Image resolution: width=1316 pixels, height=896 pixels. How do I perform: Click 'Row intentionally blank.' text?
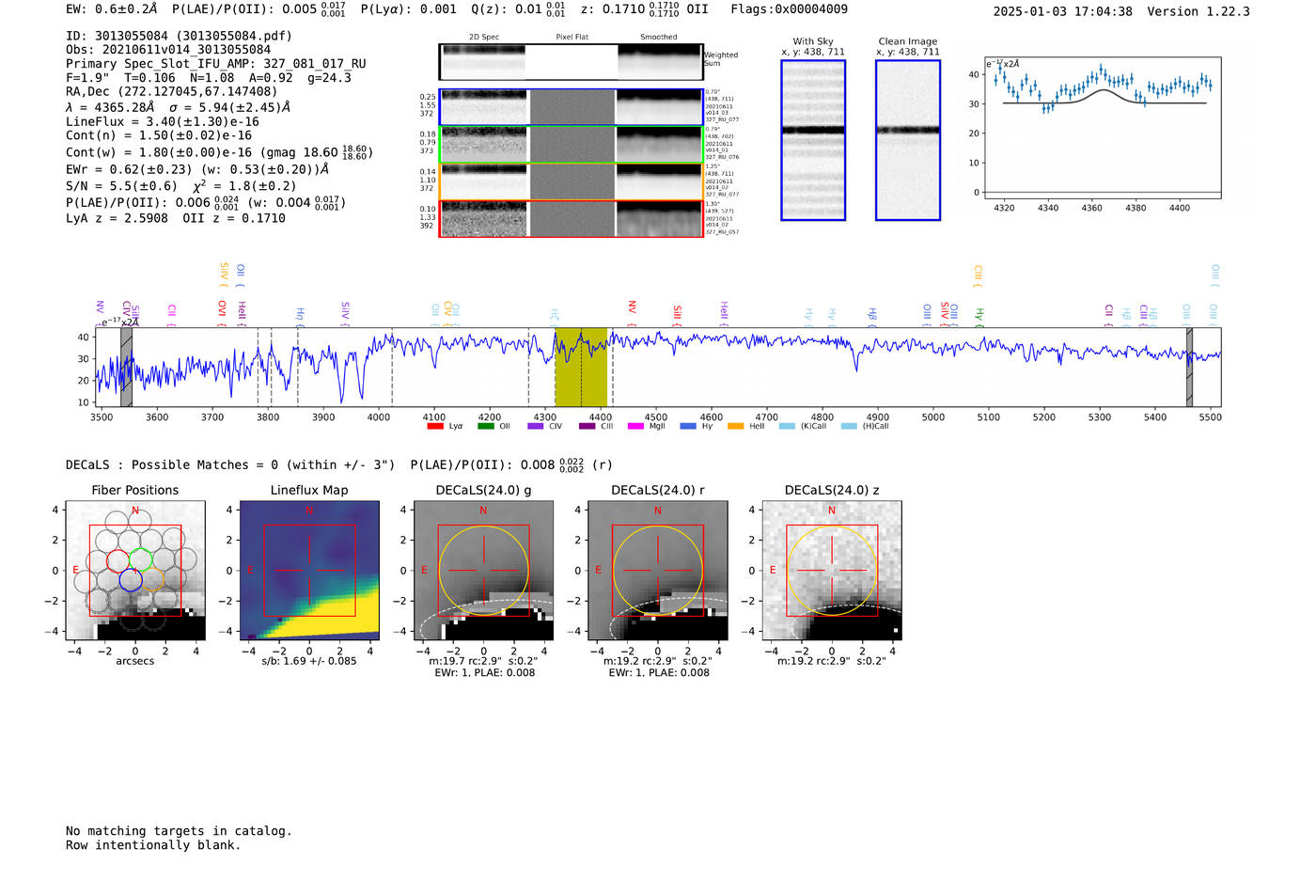point(153,845)
